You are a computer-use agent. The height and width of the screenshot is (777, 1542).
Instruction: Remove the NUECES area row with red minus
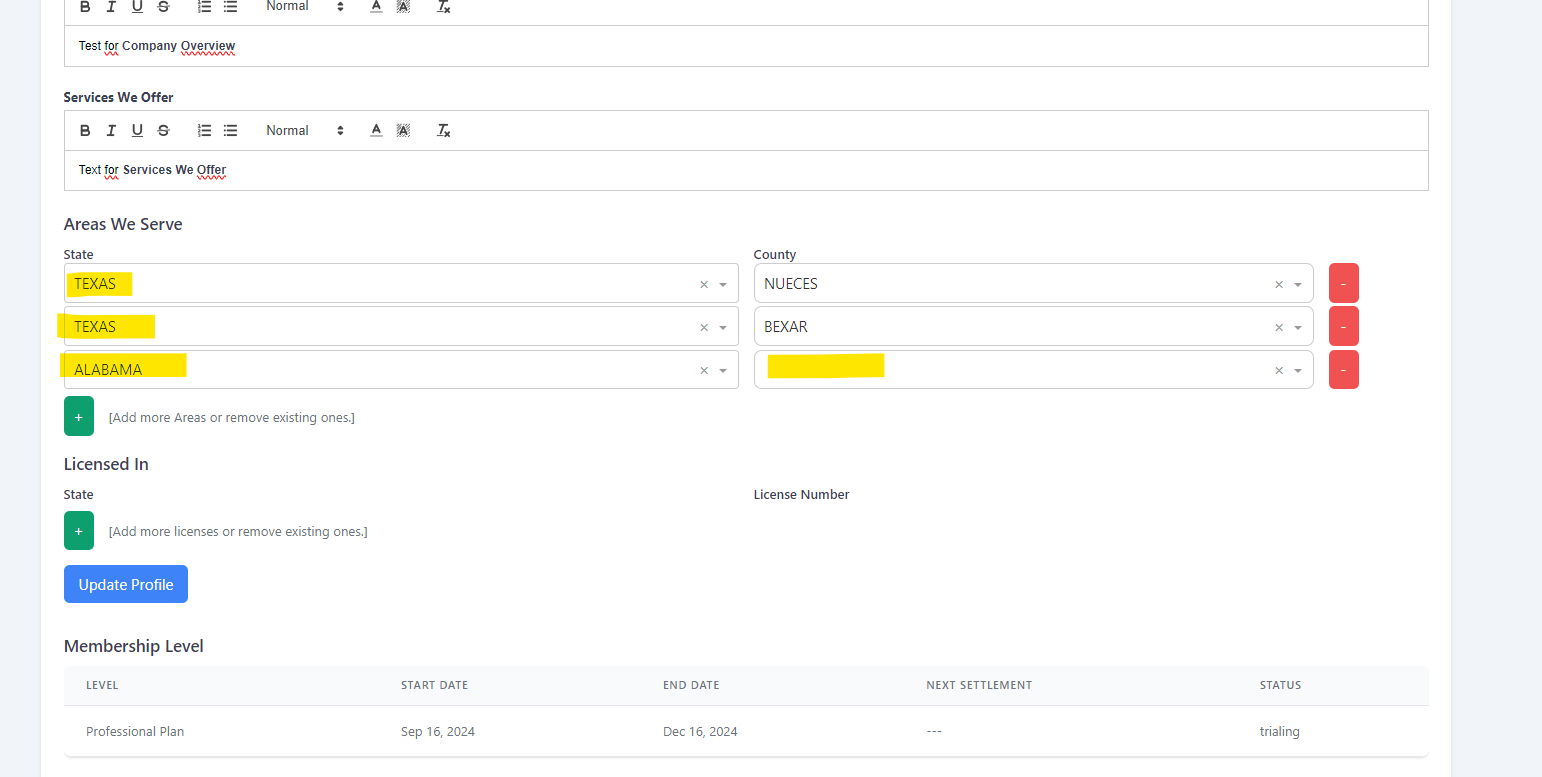(1343, 284)
